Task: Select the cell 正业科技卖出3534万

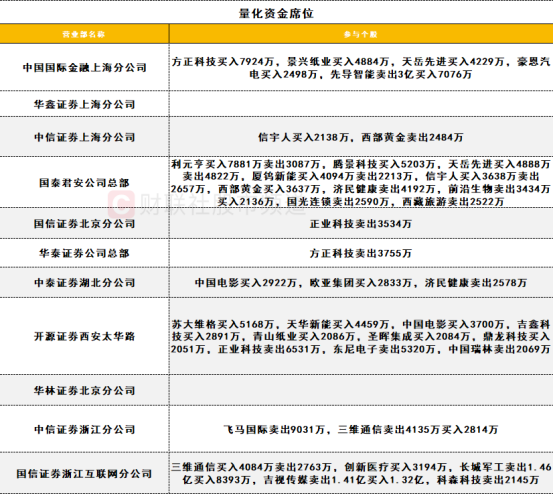Action: (x=361, y=224)
